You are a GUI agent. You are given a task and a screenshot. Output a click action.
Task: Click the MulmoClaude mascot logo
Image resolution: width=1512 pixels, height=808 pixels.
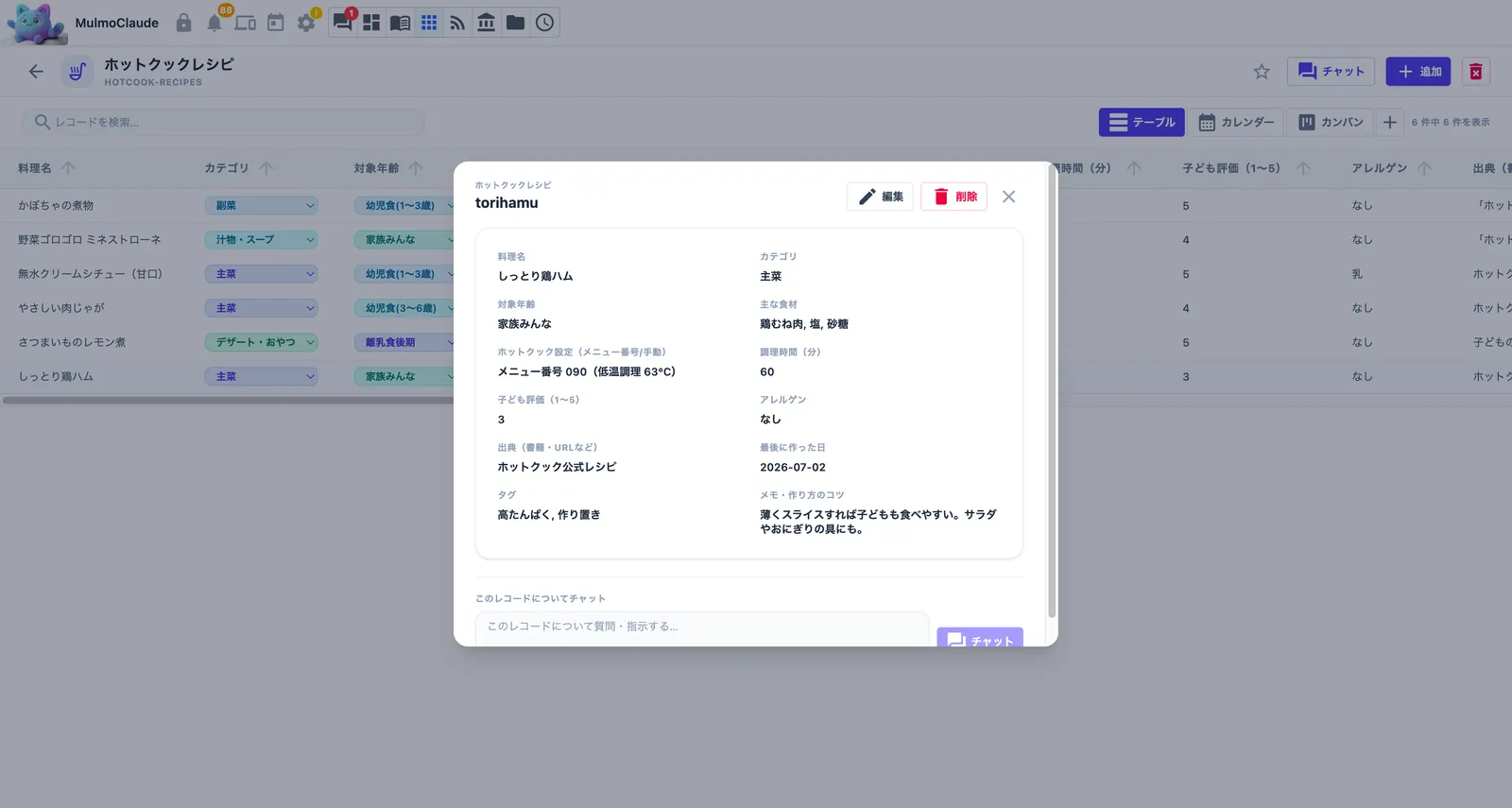(36, 23)
